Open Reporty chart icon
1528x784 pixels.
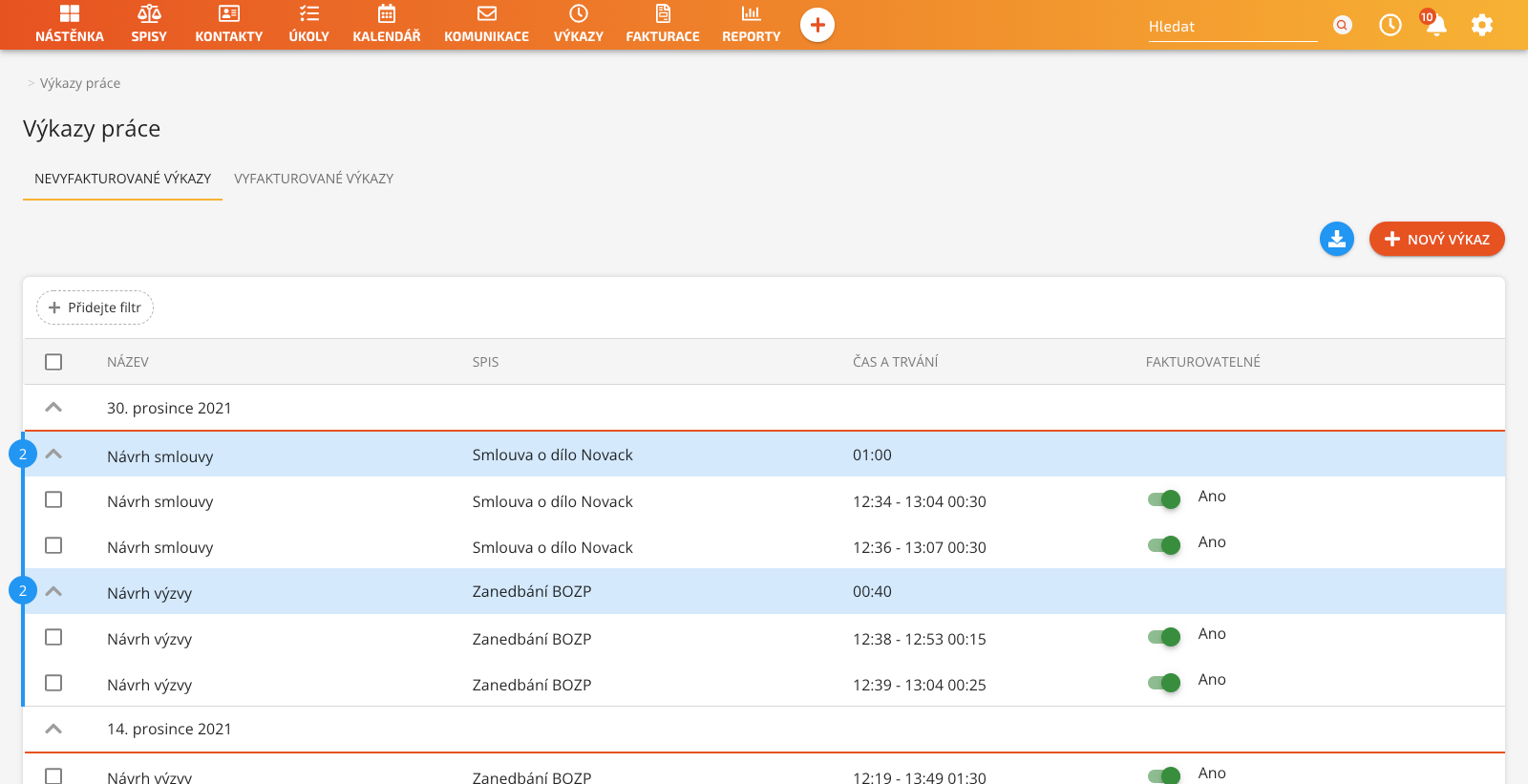(x=752, y=13)
